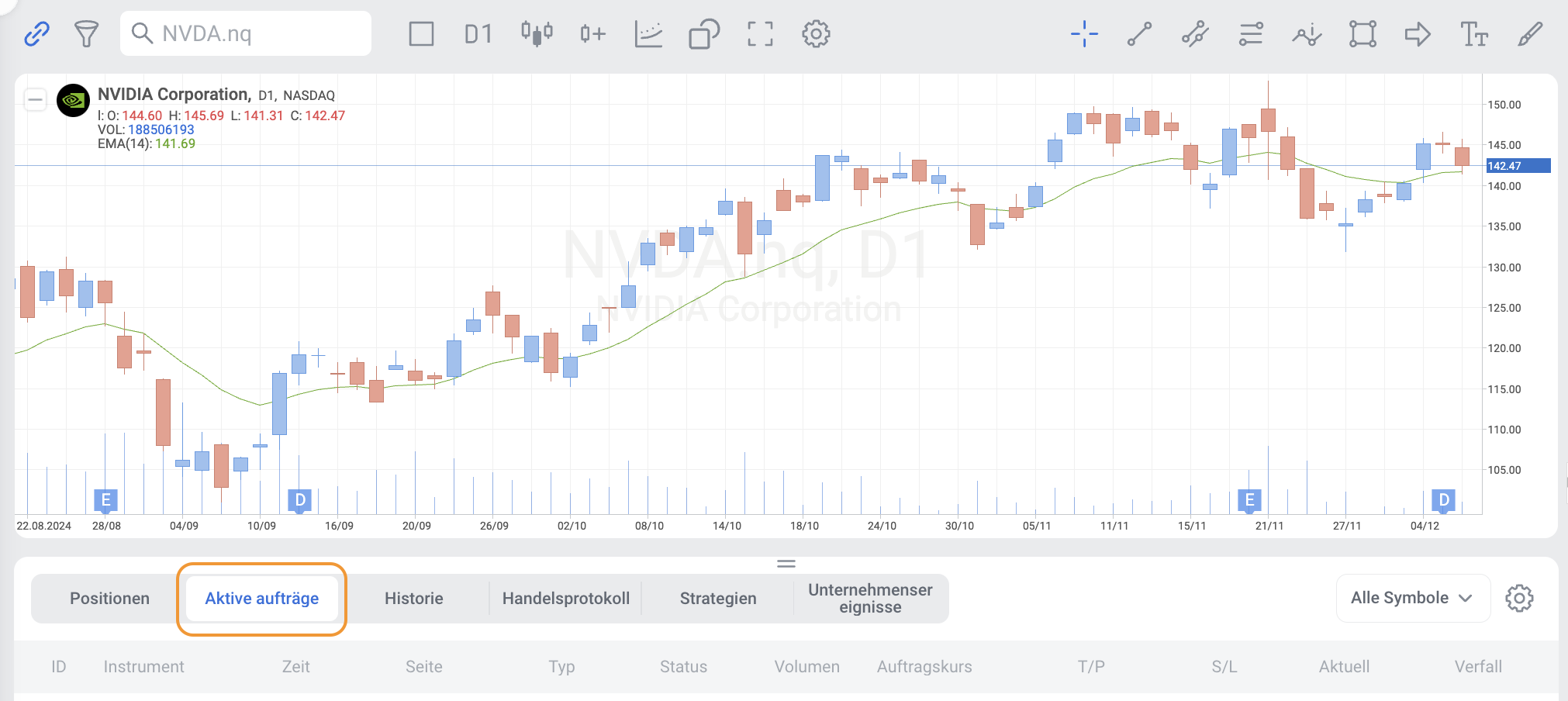Sort by Seite column header
Image resolution: width=1568 pixels, height=701 pixels.
pyautogui.click(x=424, y=667)
